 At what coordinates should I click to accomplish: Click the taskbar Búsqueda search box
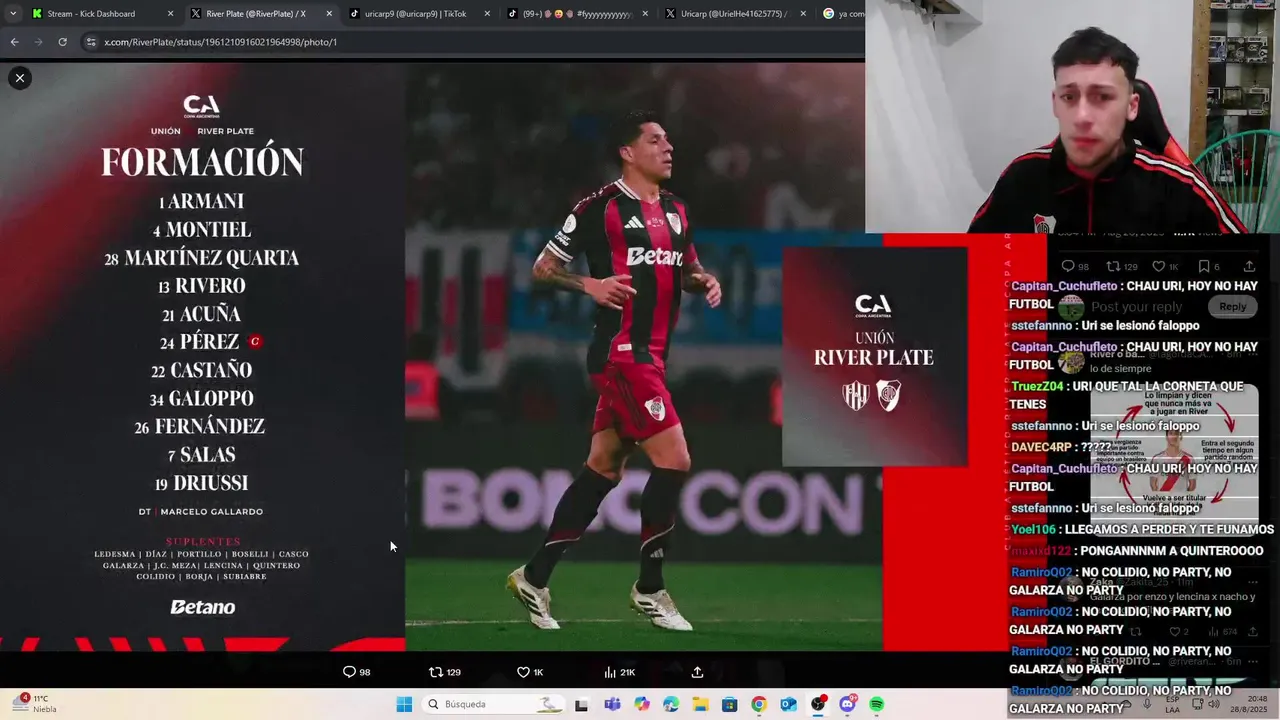pyautogui.click(x=492, y=704)
